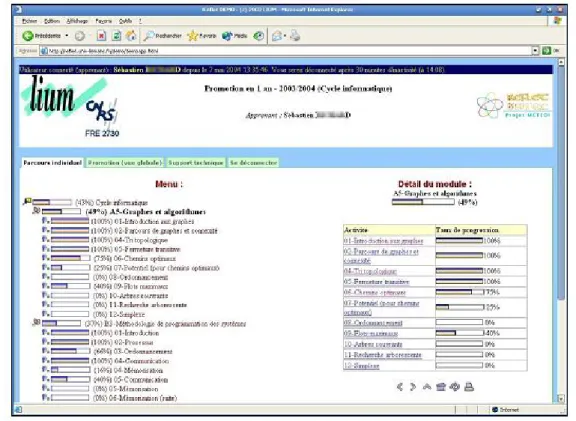
Task: Click the Projet MODALES logo at right
Action: click(514, 105)
